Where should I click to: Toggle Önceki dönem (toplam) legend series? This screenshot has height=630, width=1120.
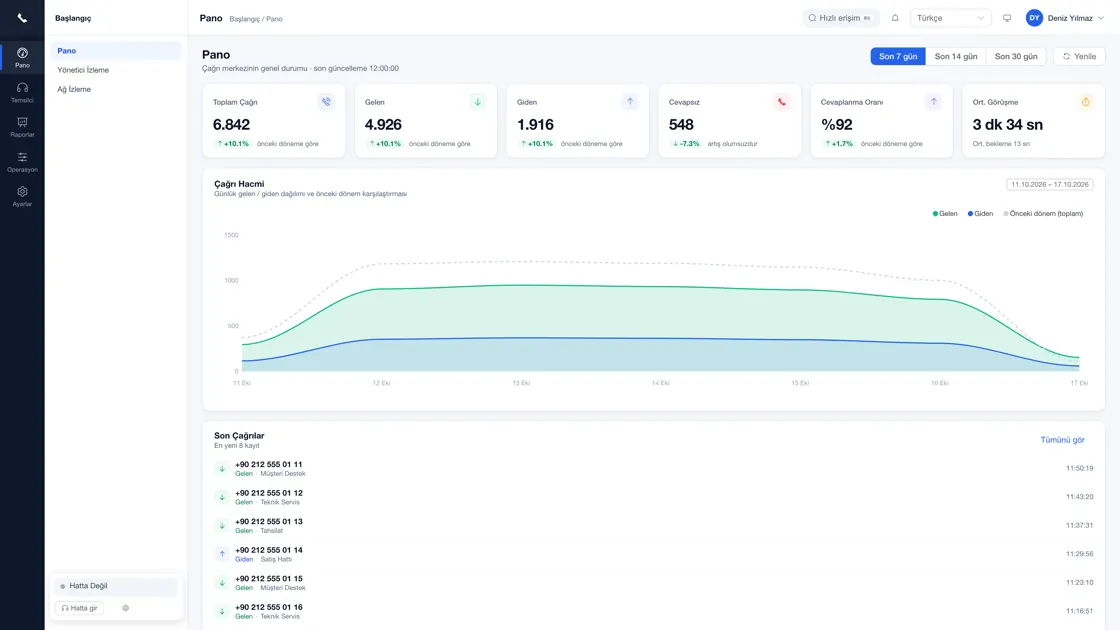click(x=1043, y=214)
